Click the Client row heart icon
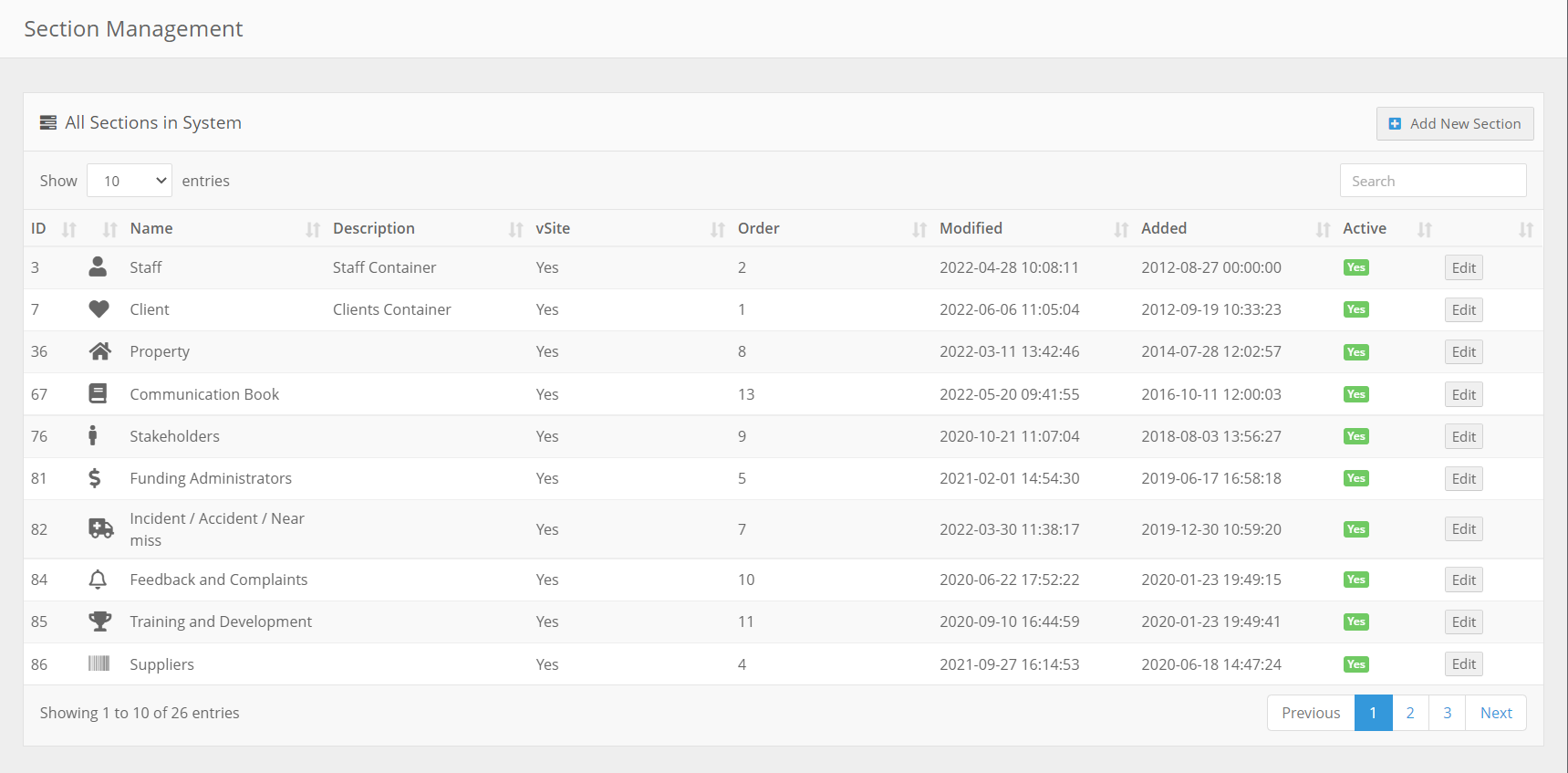 tap(99, 309)
